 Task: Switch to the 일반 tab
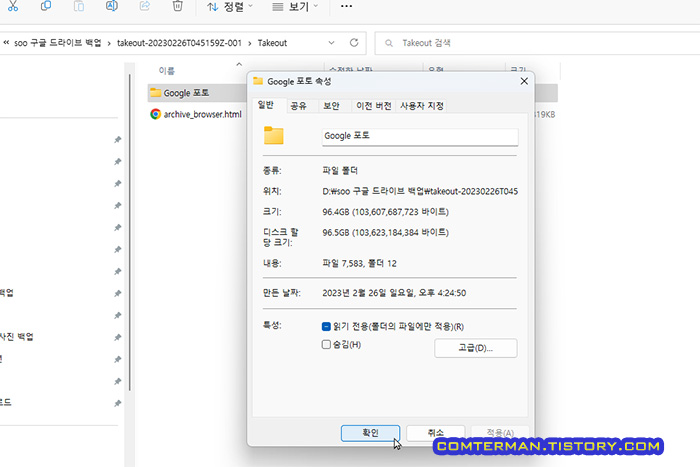[266, 105]
